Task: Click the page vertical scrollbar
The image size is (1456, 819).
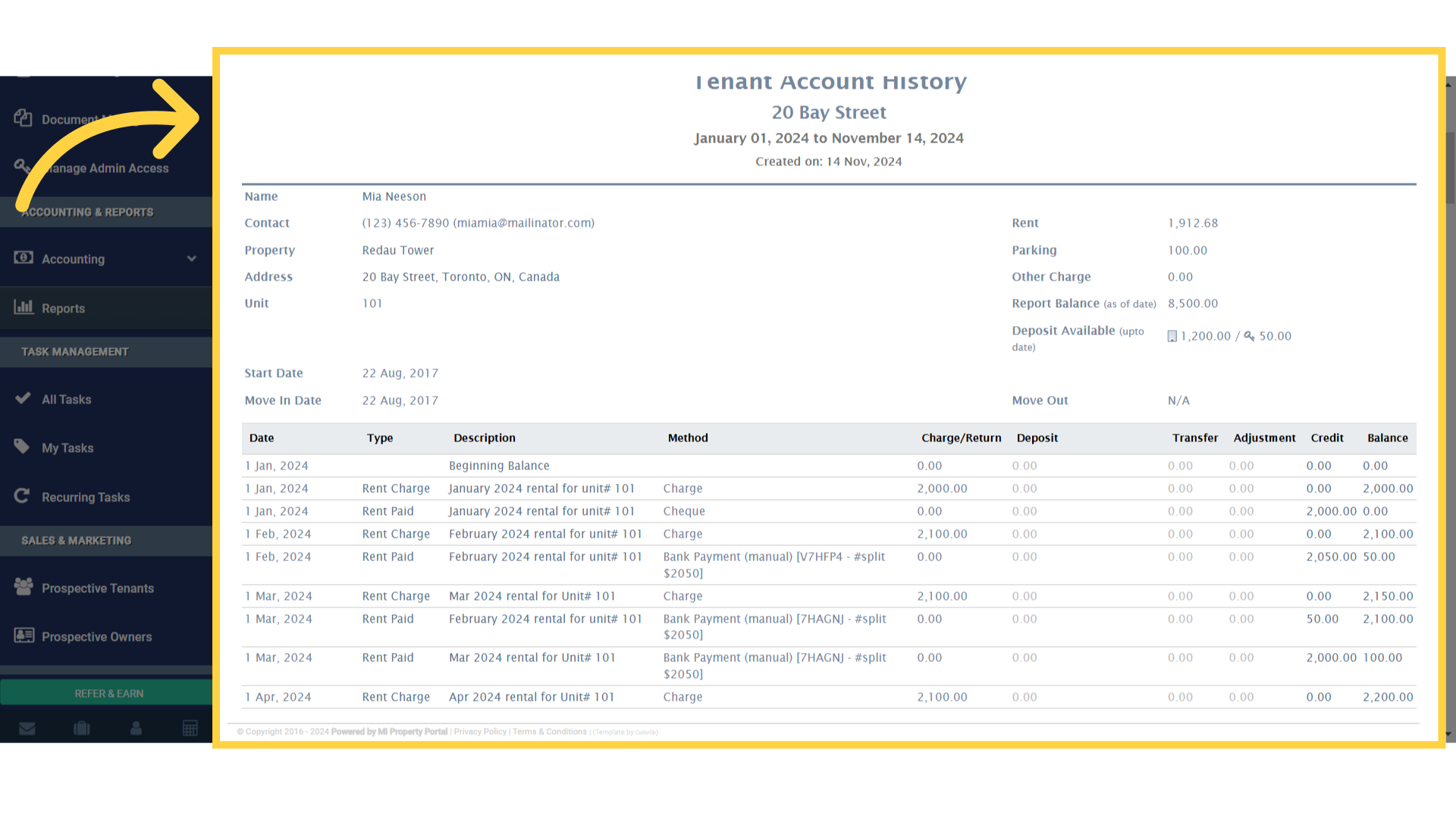Action: click(x=1451, y=167)
